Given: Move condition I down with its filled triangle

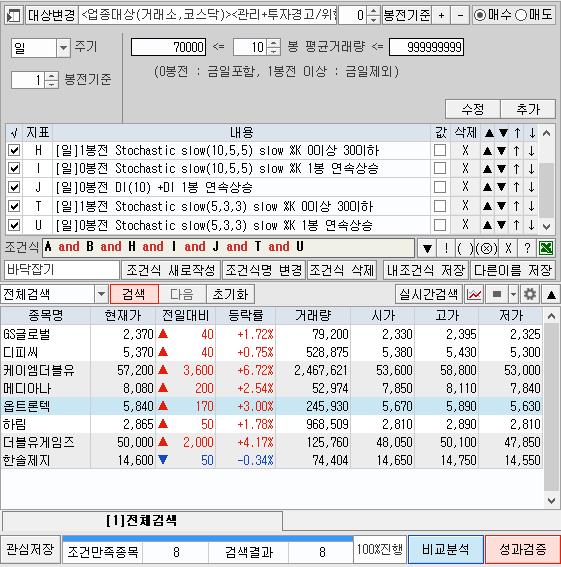Looking at the screenshot, I should pos(501,169).
